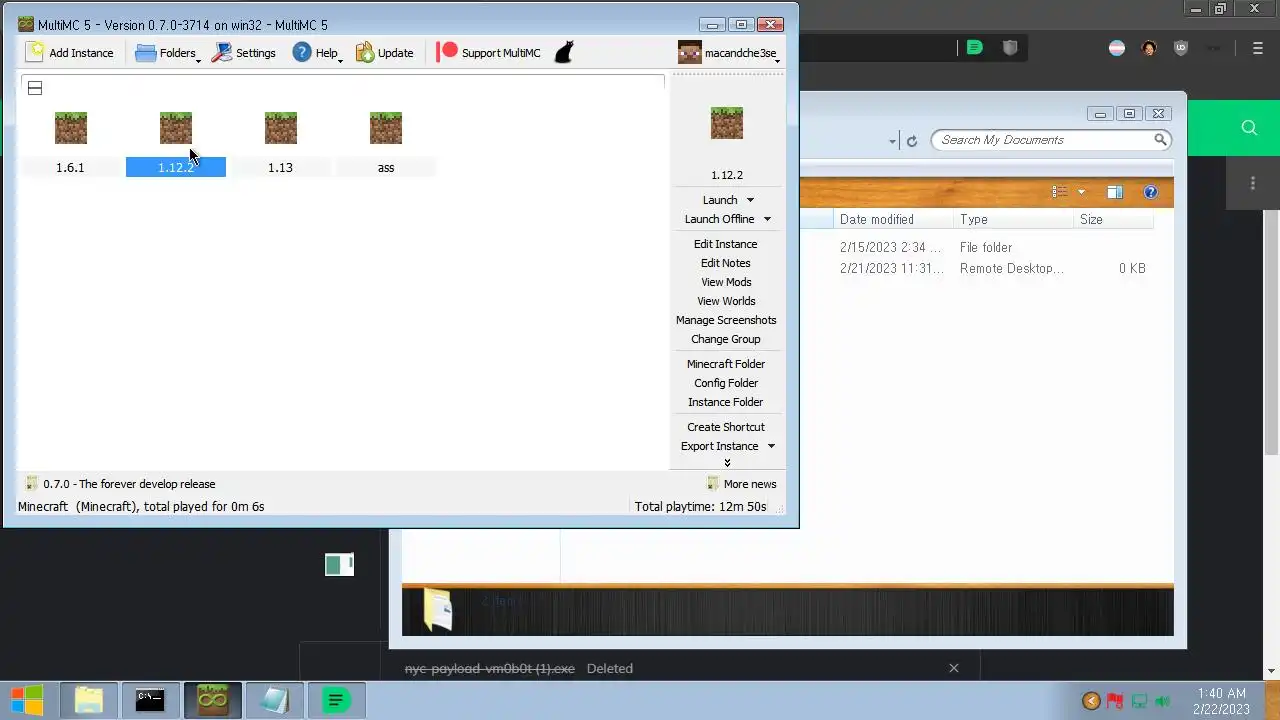1280x720 pixels.
Task: Open Manage Screenshots
Action: tap(726, 320)
